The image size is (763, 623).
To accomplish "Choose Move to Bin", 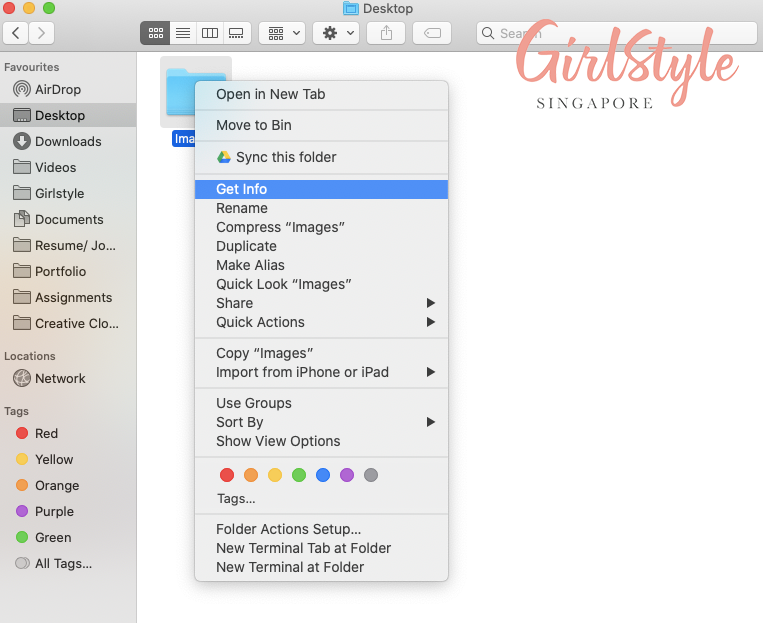I will [x=321, y=125].
